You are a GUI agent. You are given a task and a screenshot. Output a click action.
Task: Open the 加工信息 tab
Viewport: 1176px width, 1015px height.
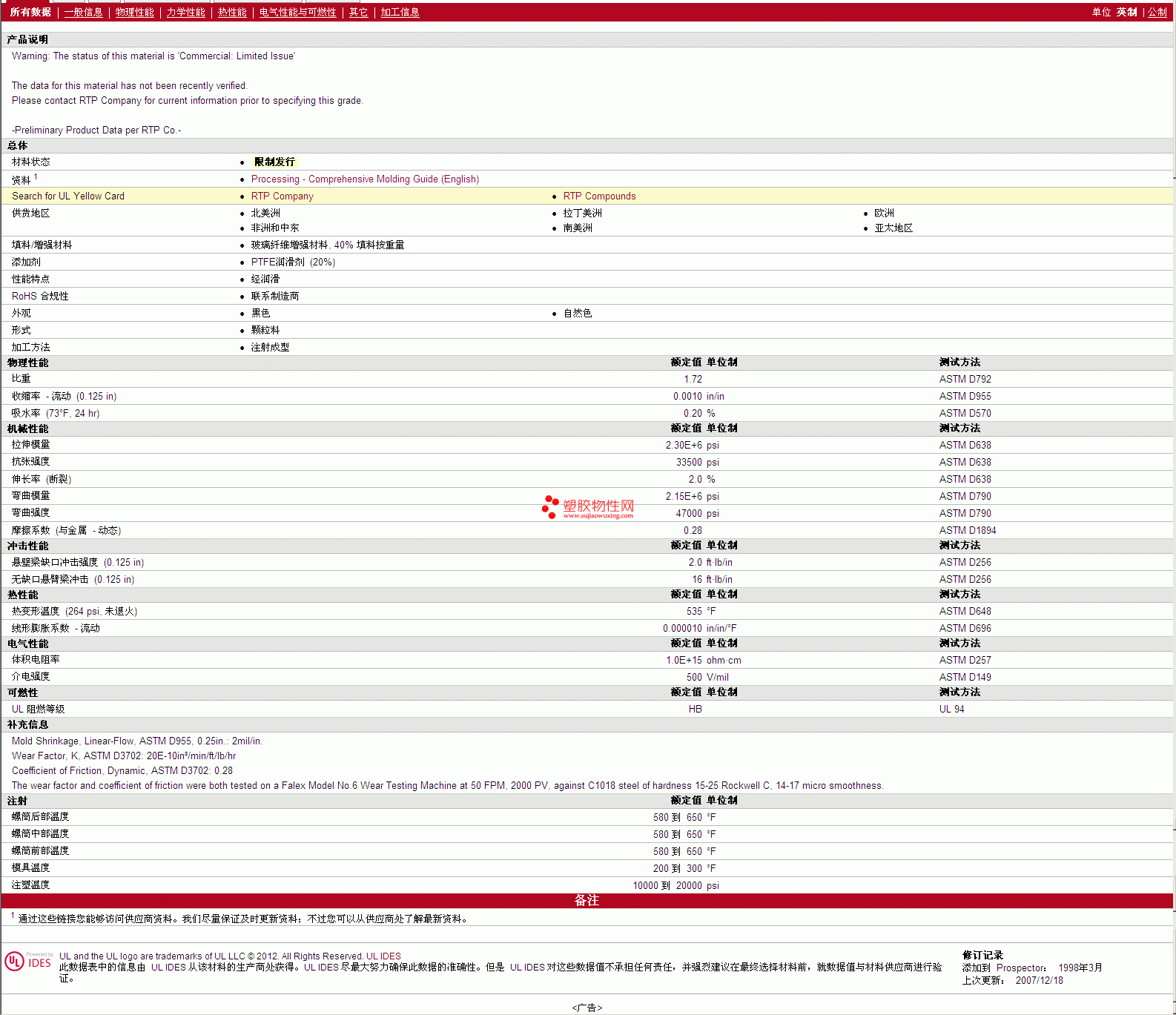pyautogui.click(x=400, y=13)
